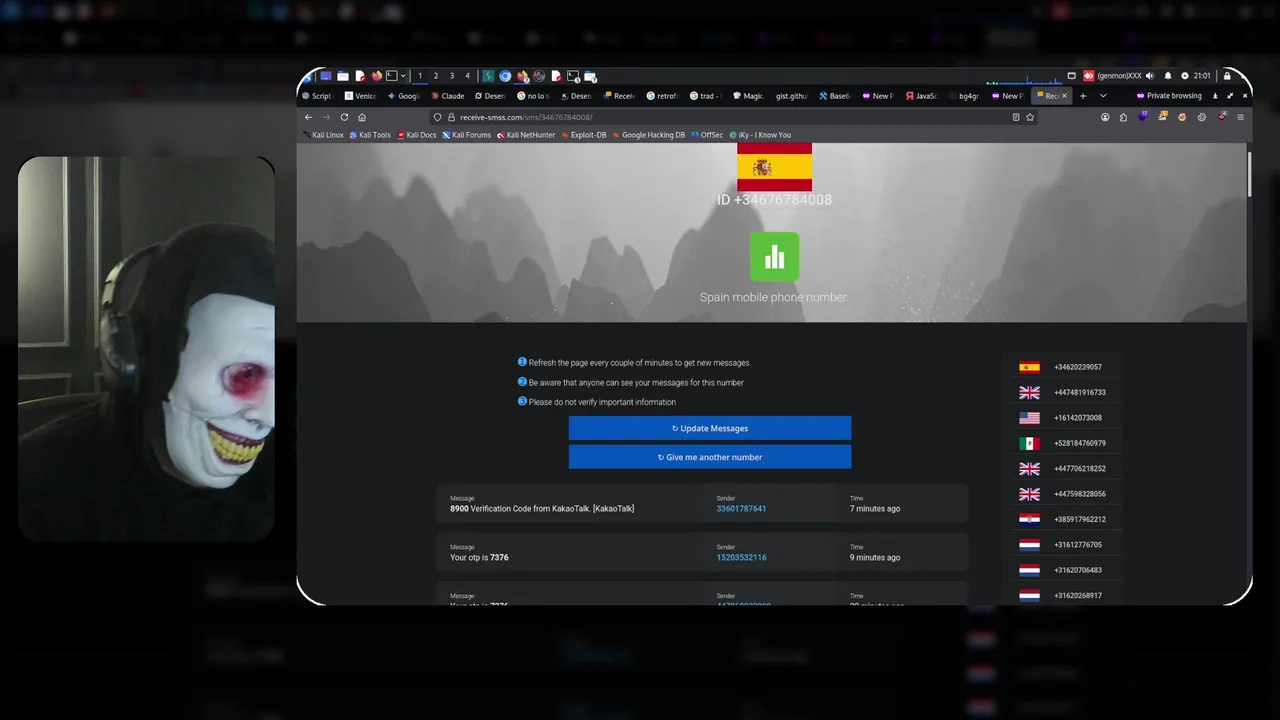The image size is (1280, 720).
Task: Open the OffSec bookmark
Action: point(707,135)
